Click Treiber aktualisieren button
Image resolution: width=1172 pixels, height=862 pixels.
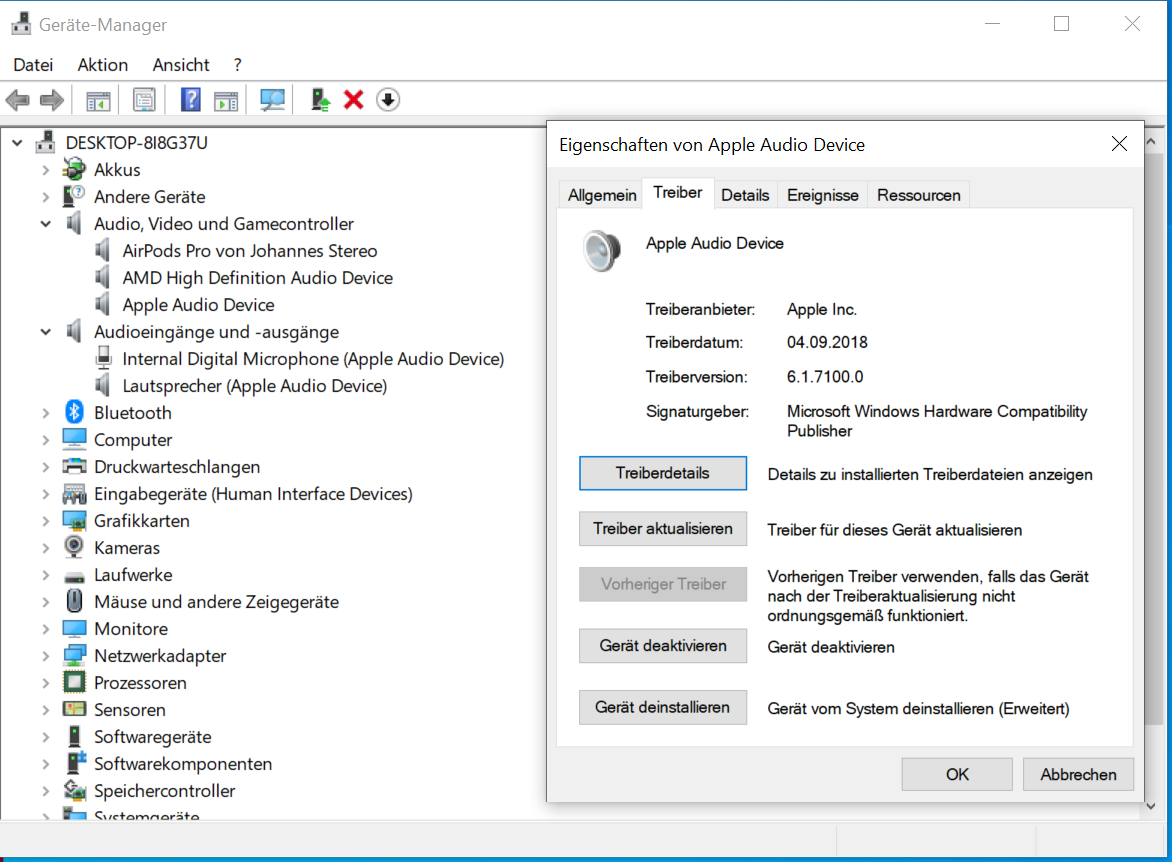(662, 529)
